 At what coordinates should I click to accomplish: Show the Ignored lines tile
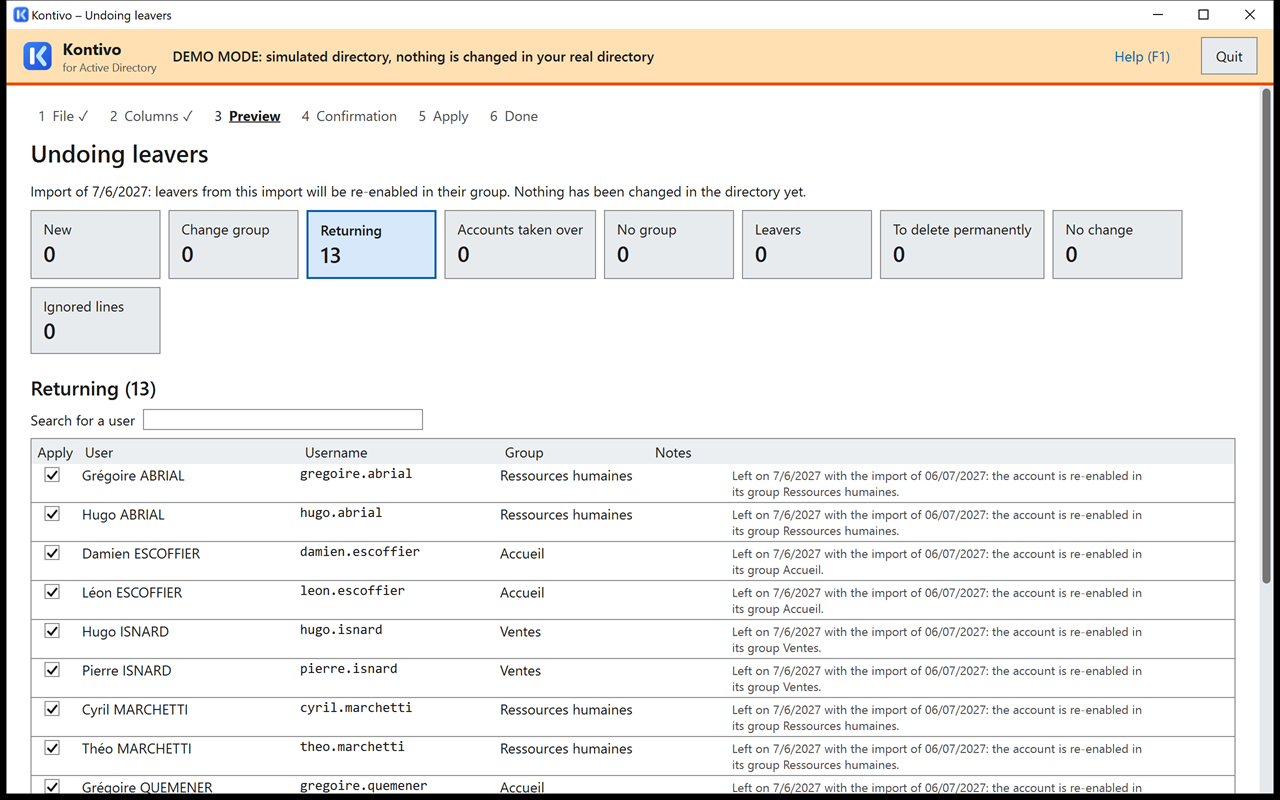click(95, 320)
